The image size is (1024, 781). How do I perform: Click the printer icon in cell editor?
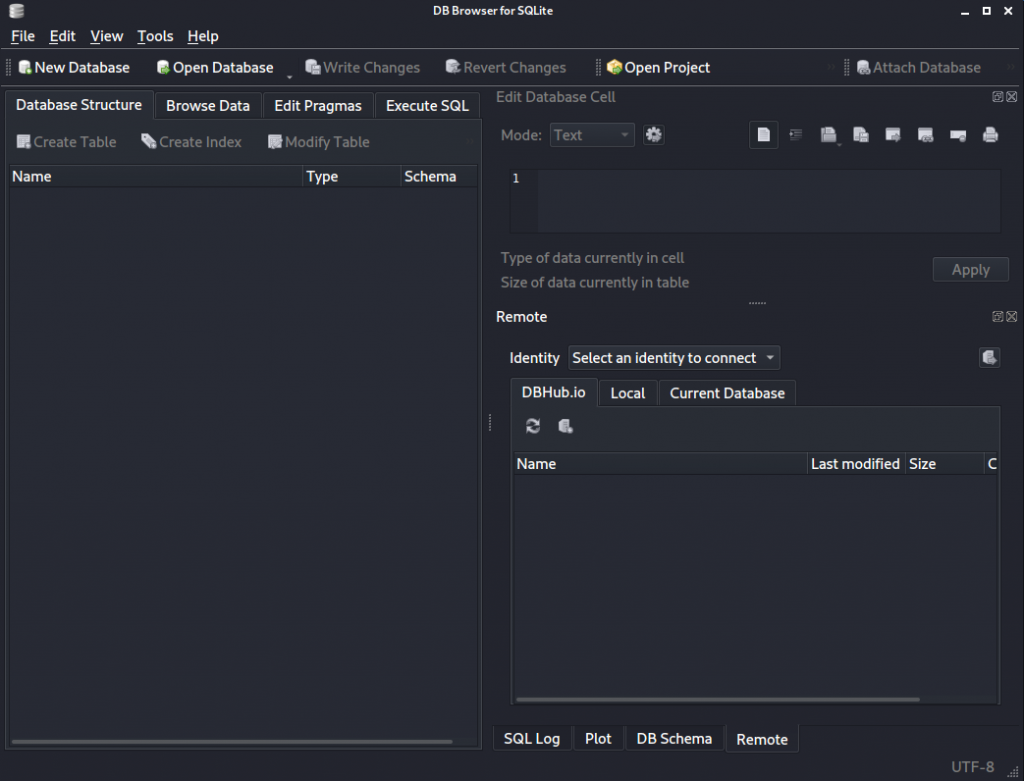[x=990, y=135]
